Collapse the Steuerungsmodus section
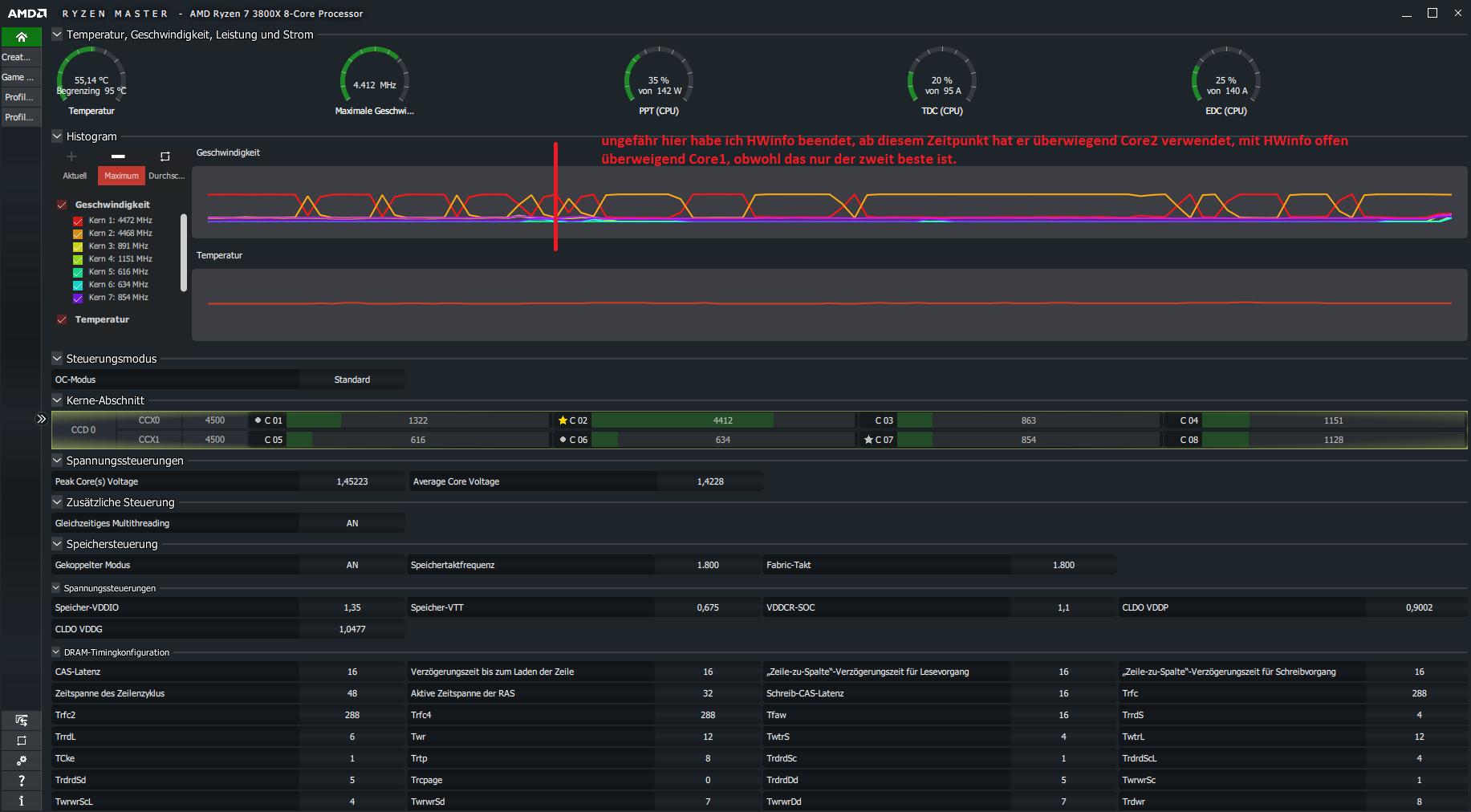Screen dimensions: 1471x812 coord(57,359)
